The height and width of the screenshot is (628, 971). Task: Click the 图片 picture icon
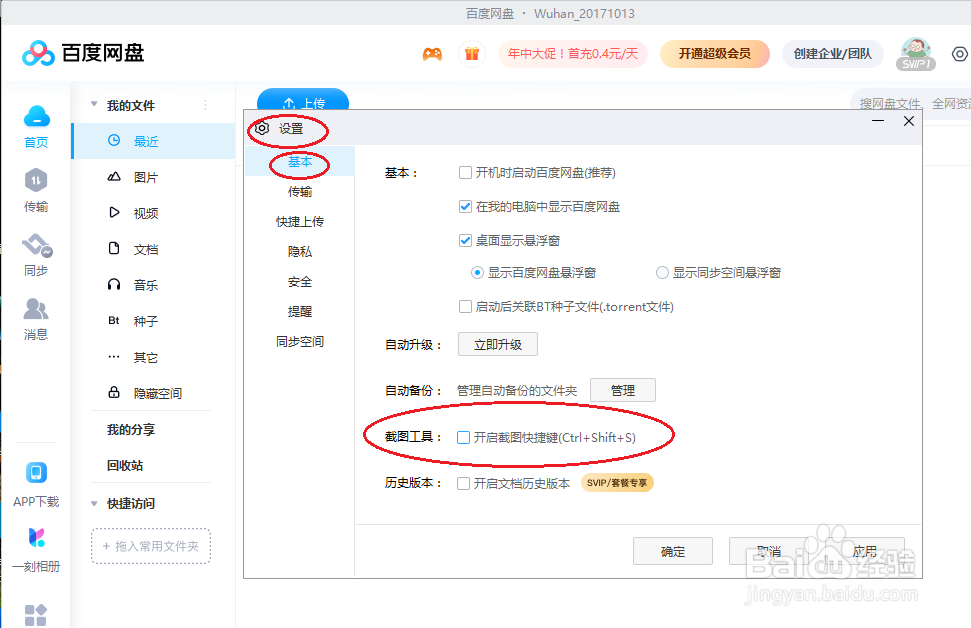click(x=114, y=177)
